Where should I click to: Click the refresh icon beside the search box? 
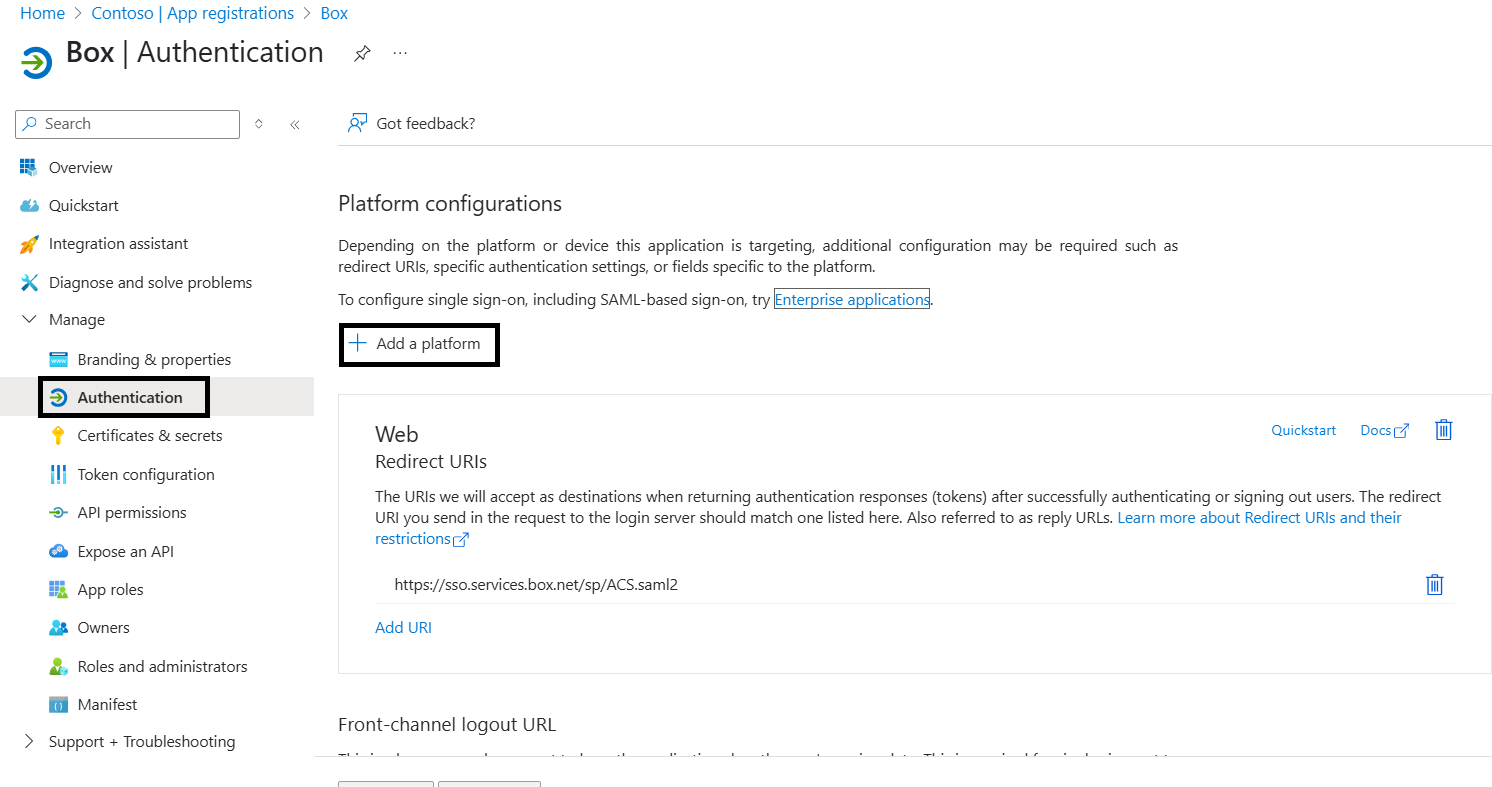tap(258, 124)
